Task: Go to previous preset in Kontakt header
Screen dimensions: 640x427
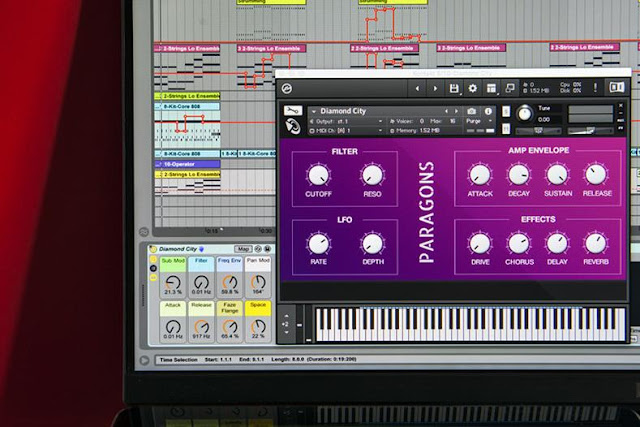Action: (417, 89)
